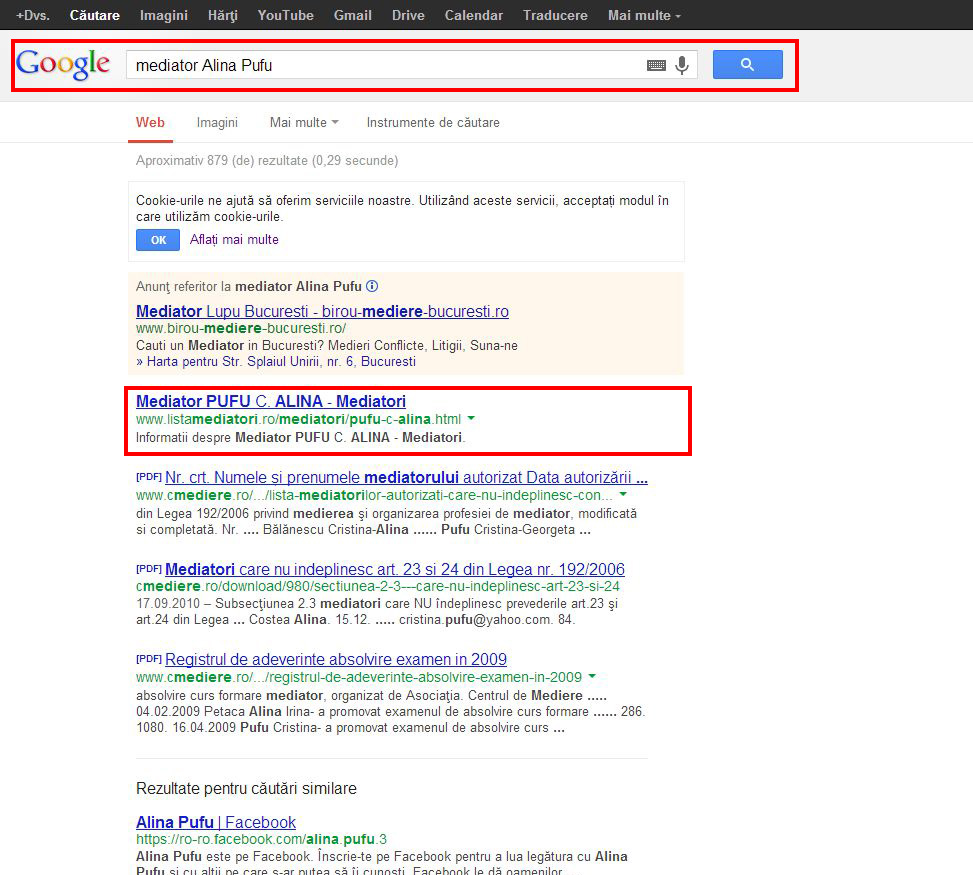The height and width of the screenshot is (875, 973).
Task: Open Hărți in top bar
Action: (223, 15)
